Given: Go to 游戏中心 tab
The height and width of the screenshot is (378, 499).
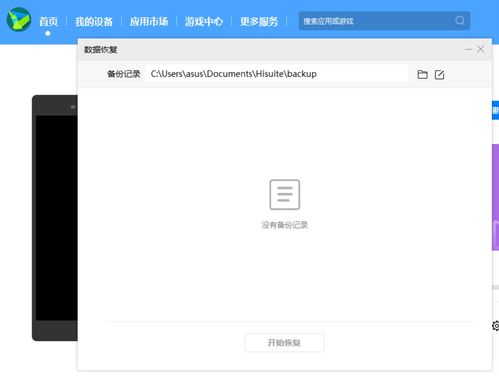Looking at the screenshot, I should (x=204, y=22).
